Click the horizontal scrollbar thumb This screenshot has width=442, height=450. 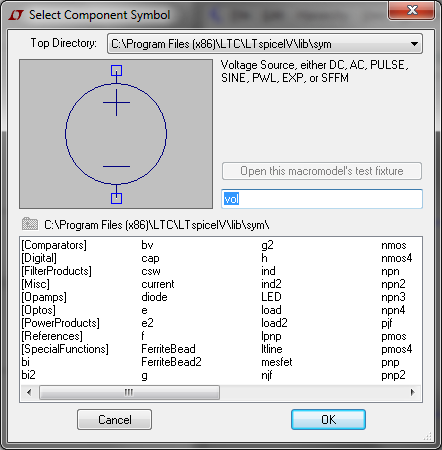(x=129, y=392)
